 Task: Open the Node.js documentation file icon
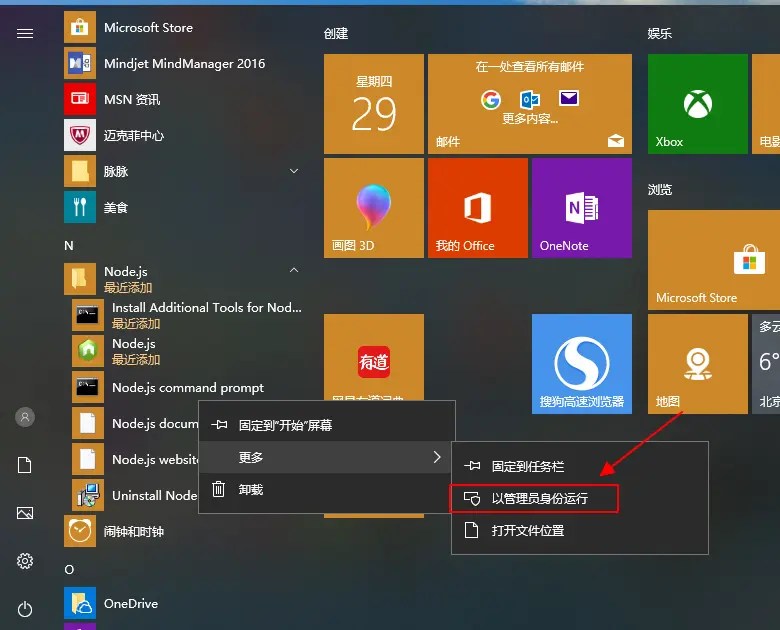tap(88, 423)
